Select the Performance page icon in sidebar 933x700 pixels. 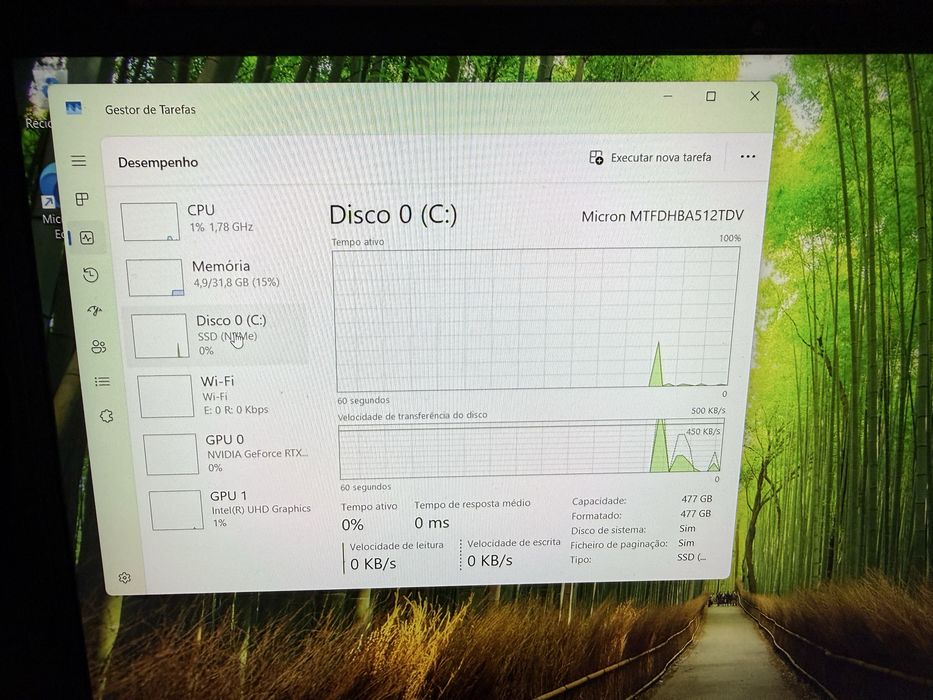coord(87,238)
